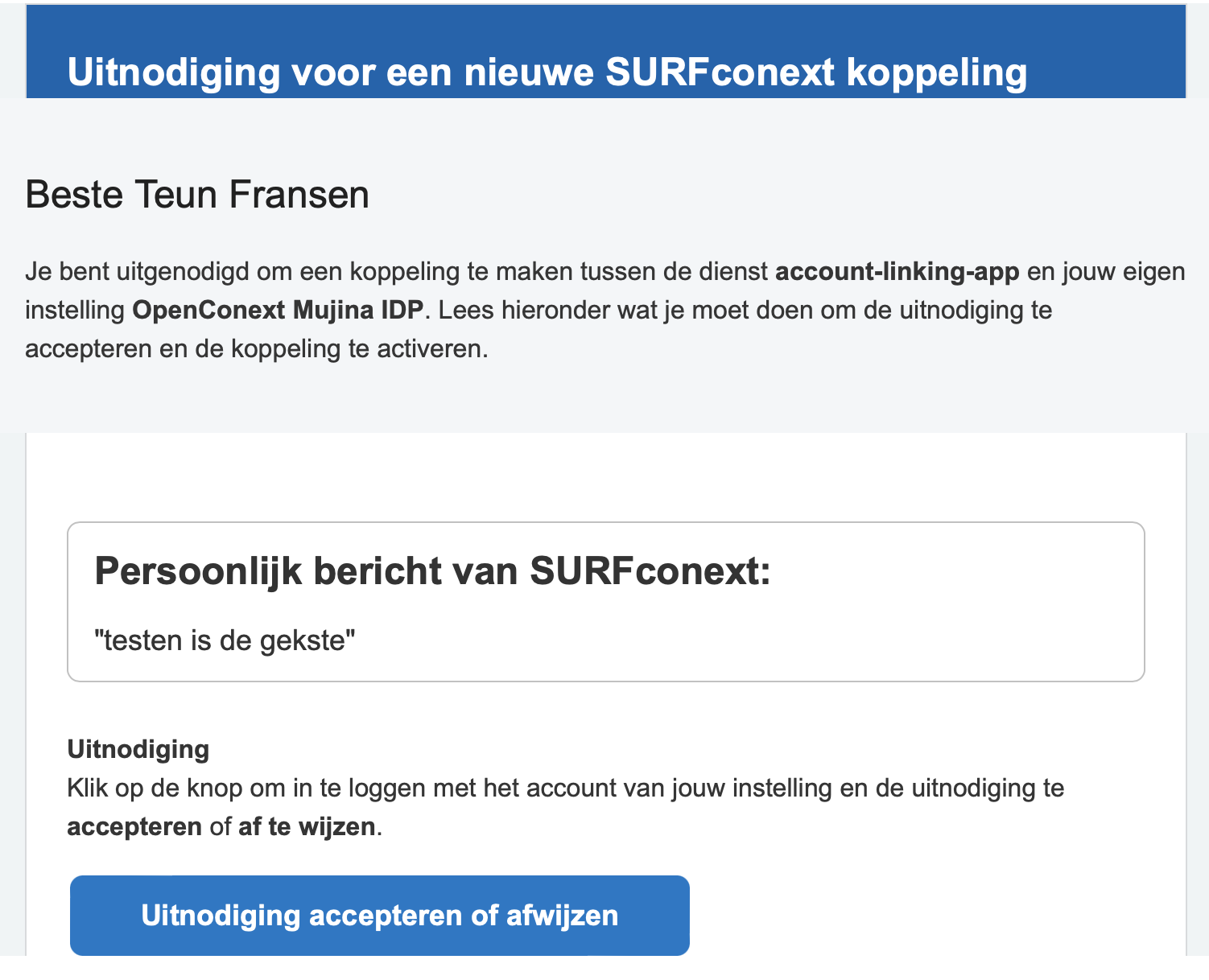Click the blue header title about SURFconext koppeling
The width and height of the screenshot is (1209, 980).
pyautogui.click(x=547, y=72)
